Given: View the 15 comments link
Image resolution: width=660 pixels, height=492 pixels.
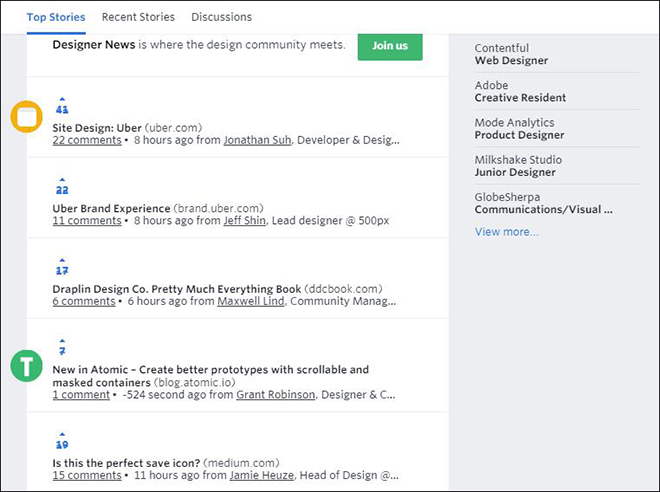Looking at the screenshot, I should tap(87, 475).
